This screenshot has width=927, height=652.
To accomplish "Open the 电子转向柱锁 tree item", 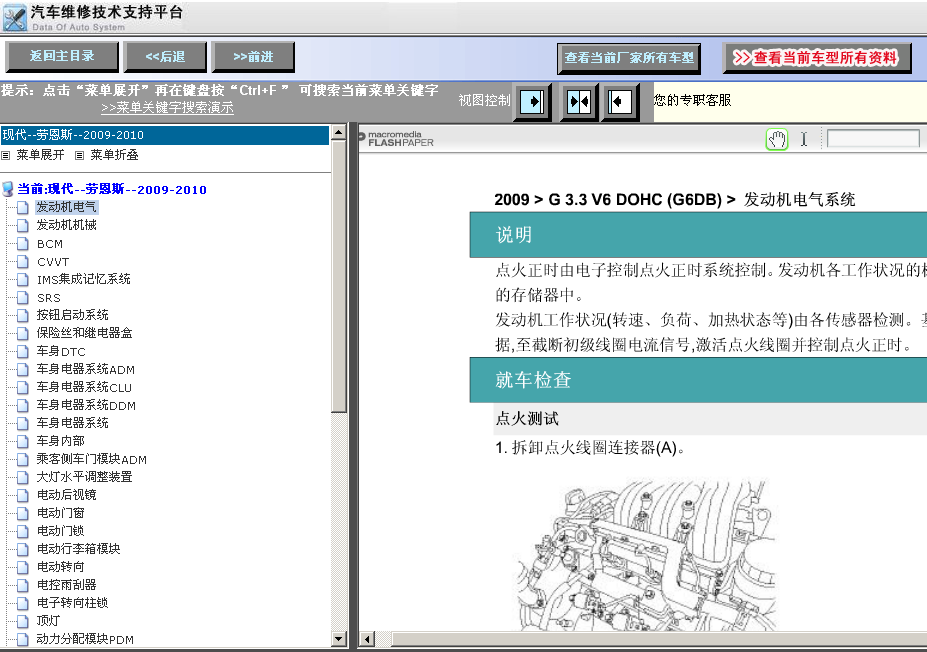I will [72, 603].
